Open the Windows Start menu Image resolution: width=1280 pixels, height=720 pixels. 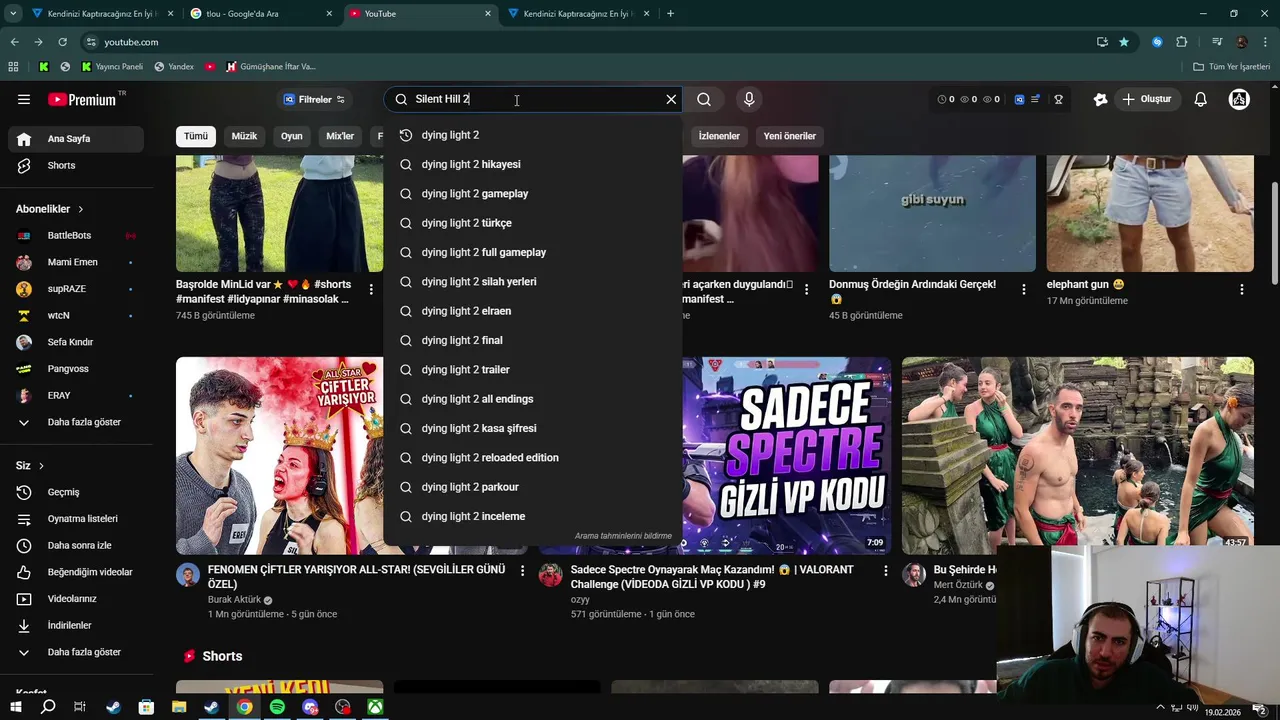(x=15, y=707)
